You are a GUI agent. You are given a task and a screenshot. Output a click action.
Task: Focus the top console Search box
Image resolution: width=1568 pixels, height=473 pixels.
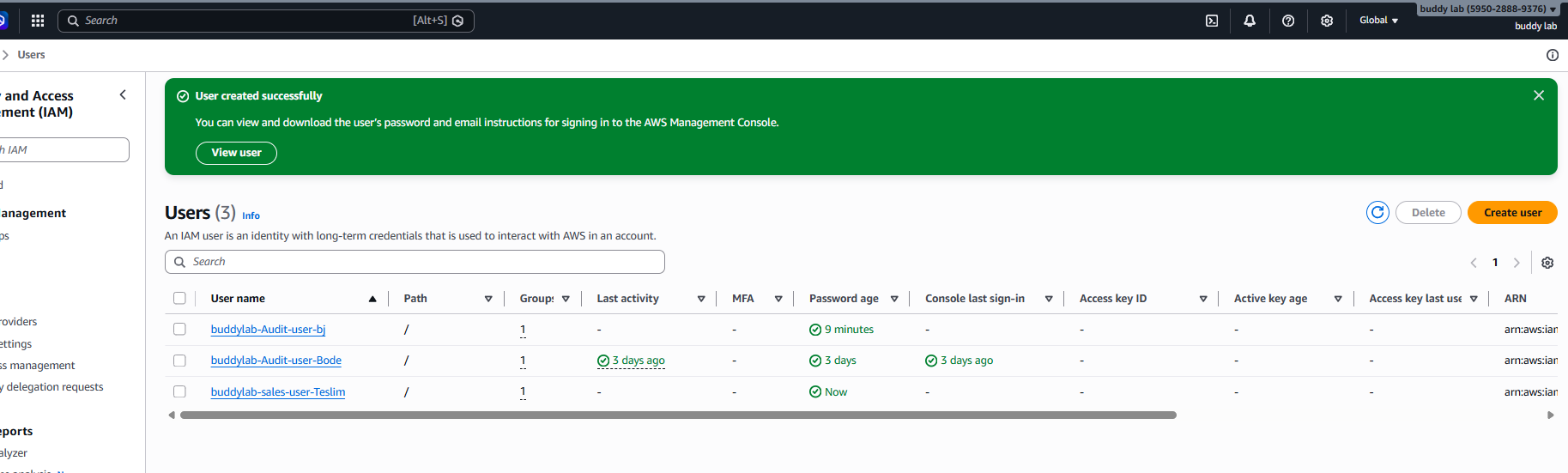pos(265,21)
